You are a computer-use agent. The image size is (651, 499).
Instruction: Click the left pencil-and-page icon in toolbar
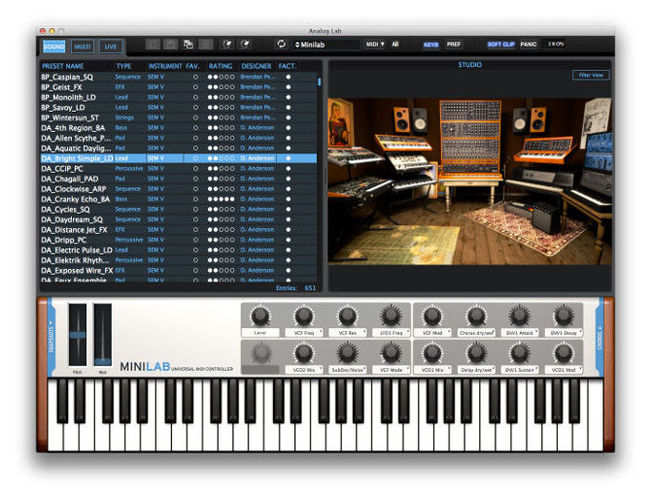tap(227, 44)
